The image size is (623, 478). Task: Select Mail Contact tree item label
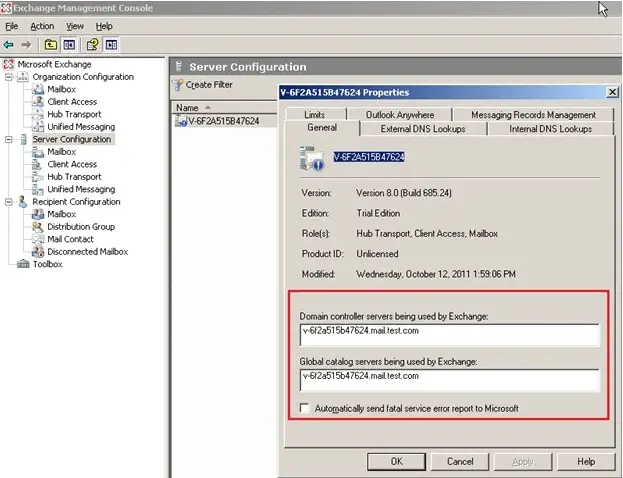[70, 239]
